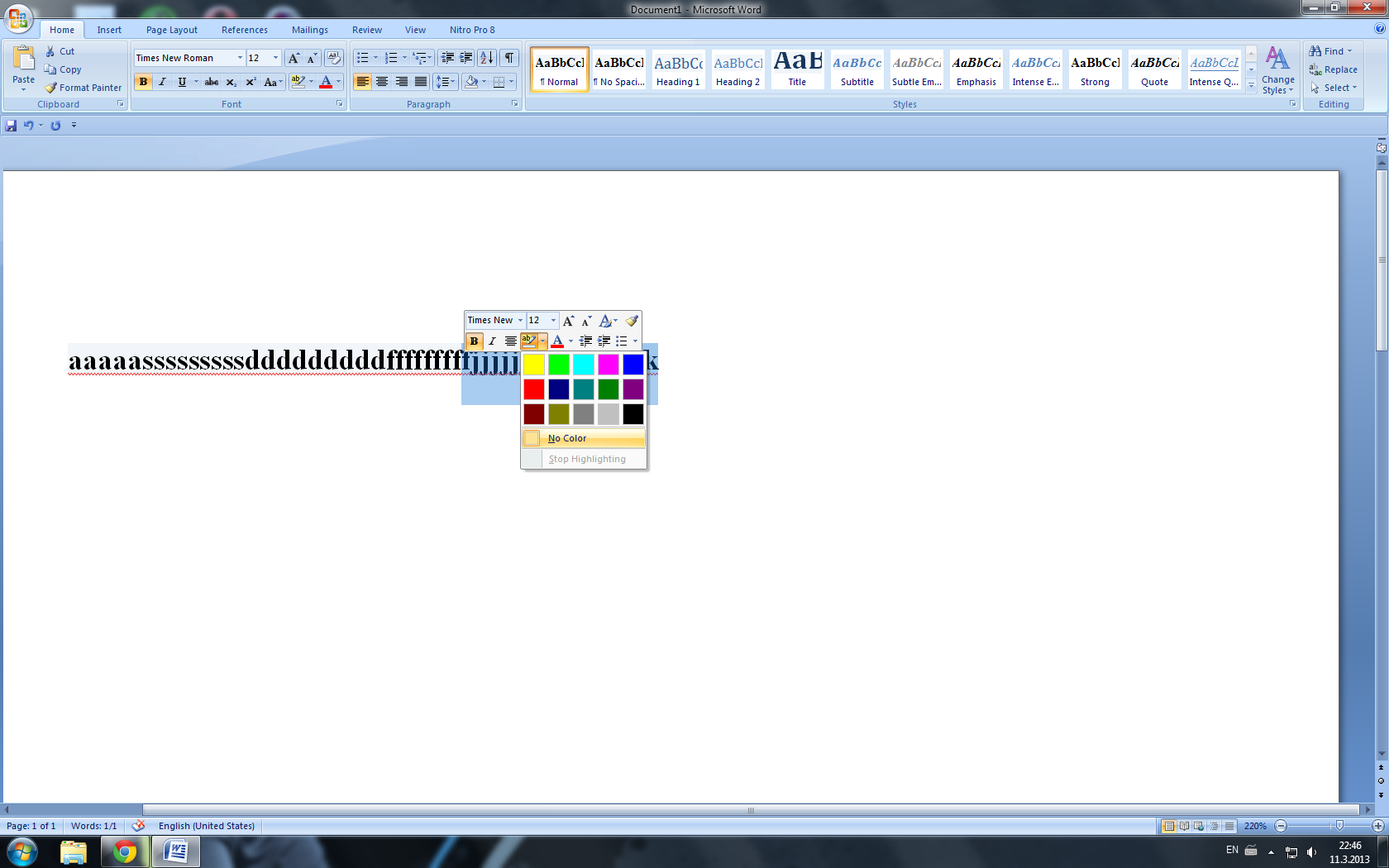This screenshot has width=1389, height=868.
Task: Click the mini toolbar Shrink Font icon
Action: pos(587,321)
